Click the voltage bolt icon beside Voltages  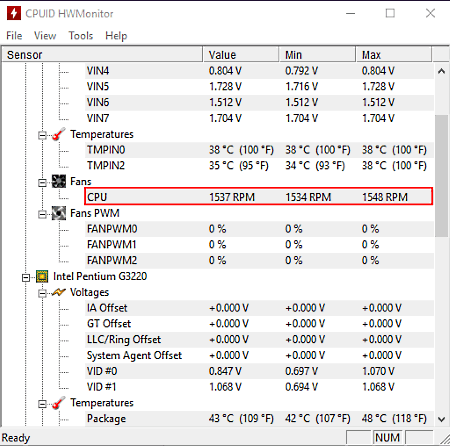[59, 292]
